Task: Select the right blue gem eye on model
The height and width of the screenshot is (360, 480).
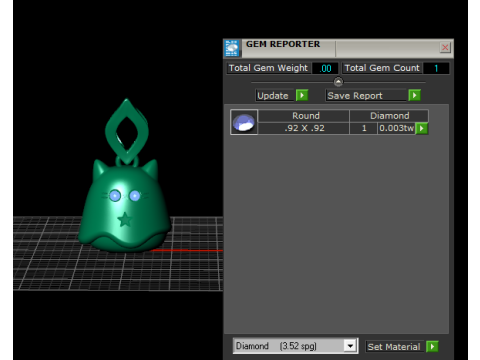Action: (135, 196)
